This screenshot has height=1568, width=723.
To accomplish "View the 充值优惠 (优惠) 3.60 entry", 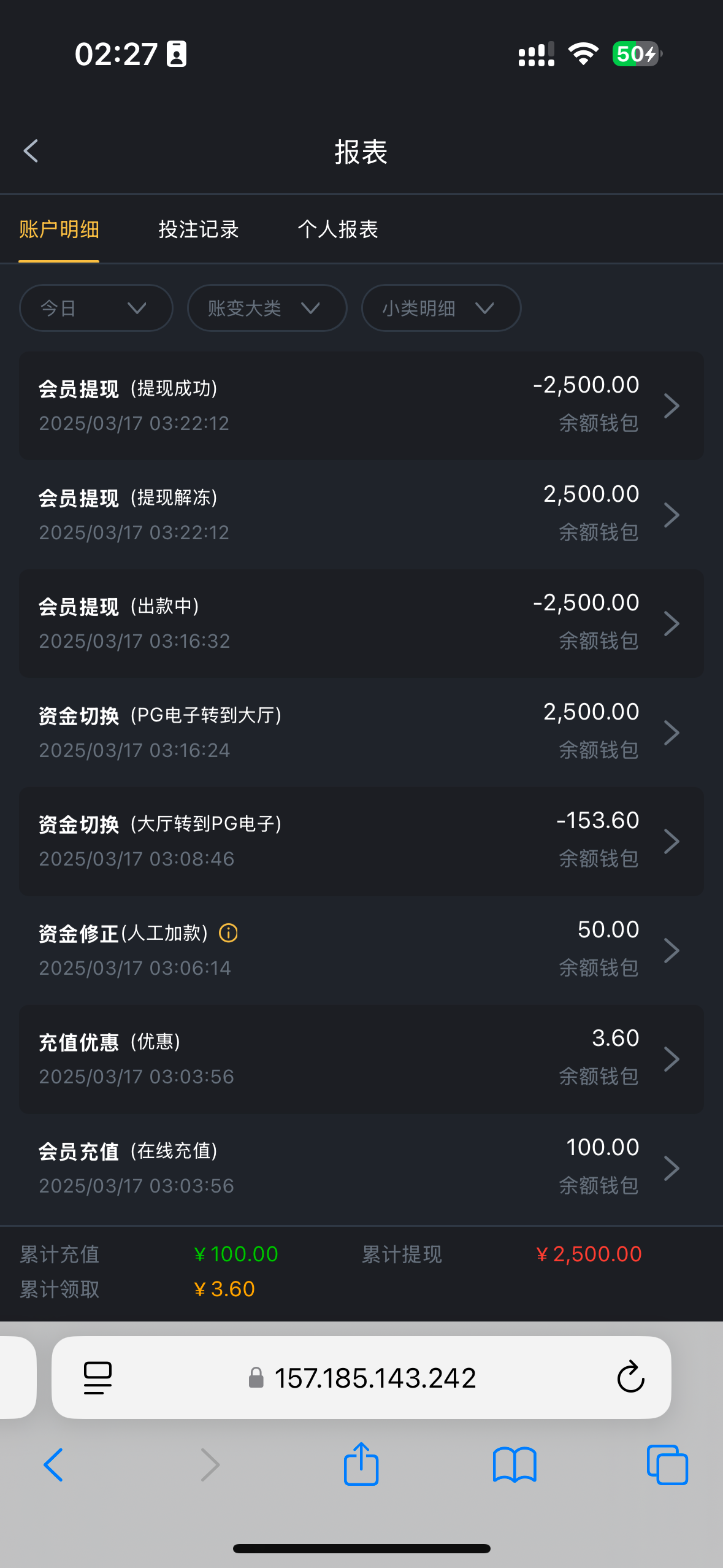I will [361, 1059].
